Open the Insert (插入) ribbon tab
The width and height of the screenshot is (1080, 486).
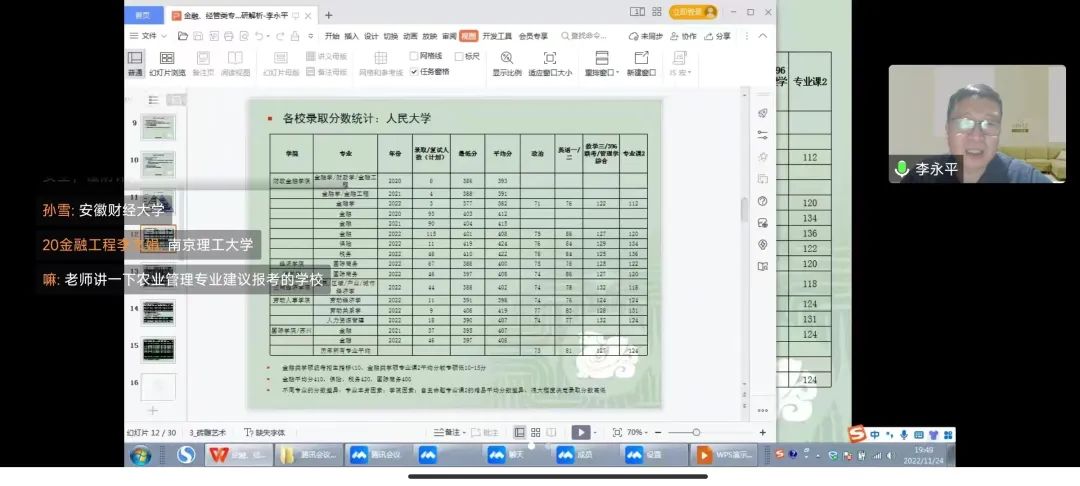coord(352,36)
